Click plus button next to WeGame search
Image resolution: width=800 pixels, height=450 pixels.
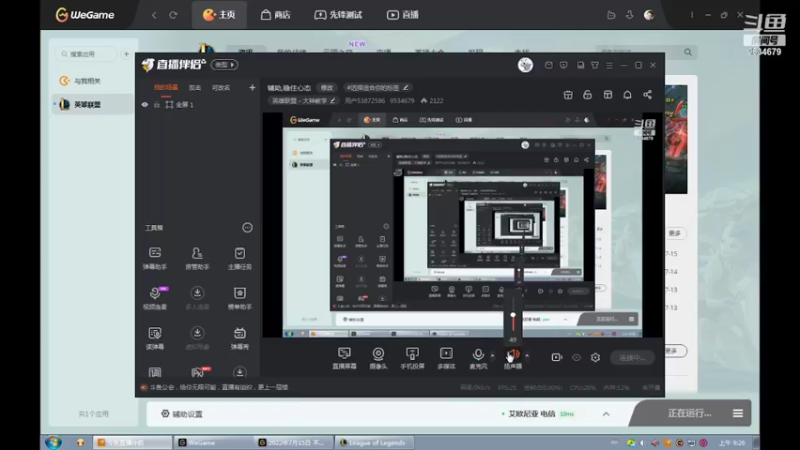(126, 54)
